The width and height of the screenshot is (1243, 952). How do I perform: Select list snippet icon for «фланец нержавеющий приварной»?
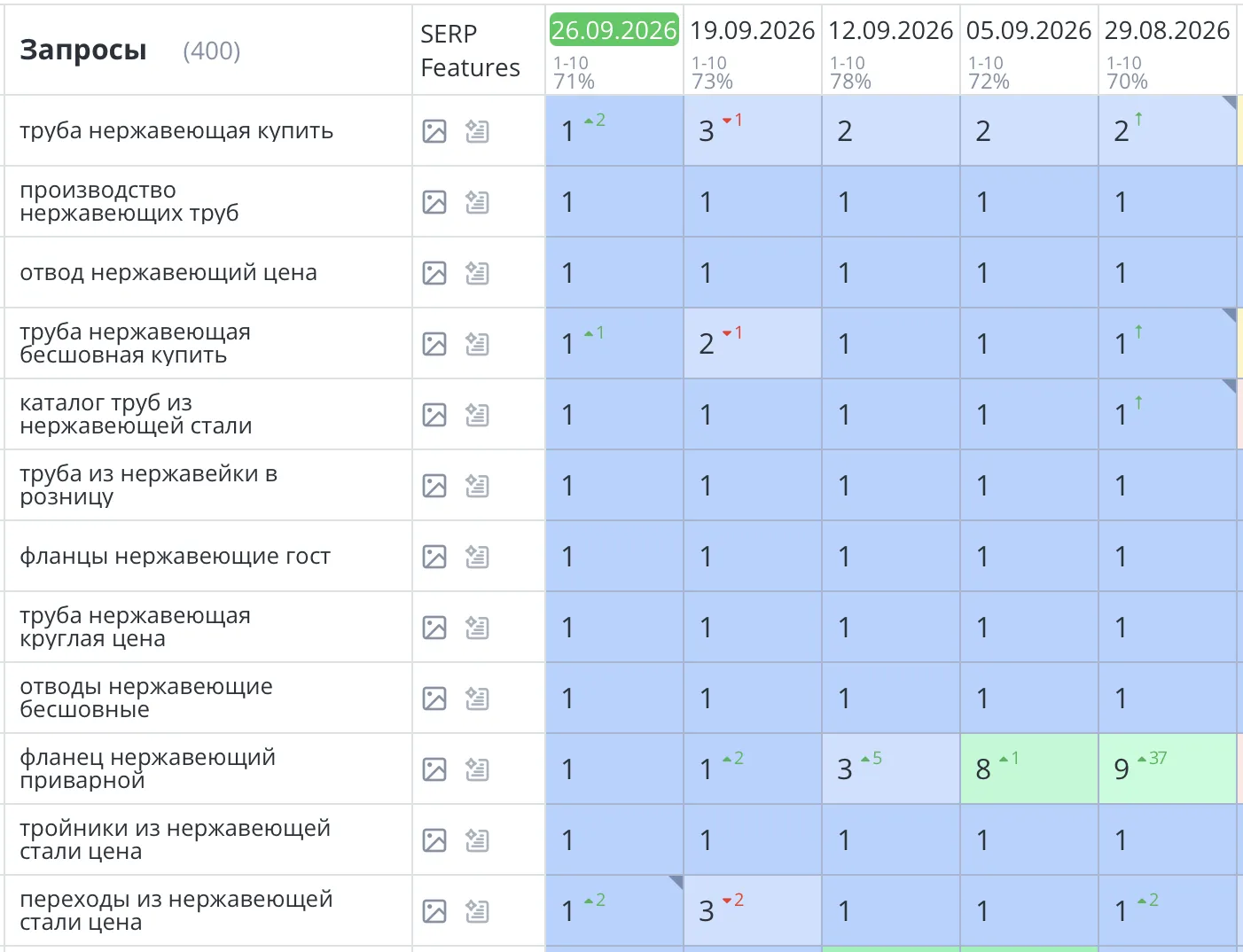pos(477,769)
